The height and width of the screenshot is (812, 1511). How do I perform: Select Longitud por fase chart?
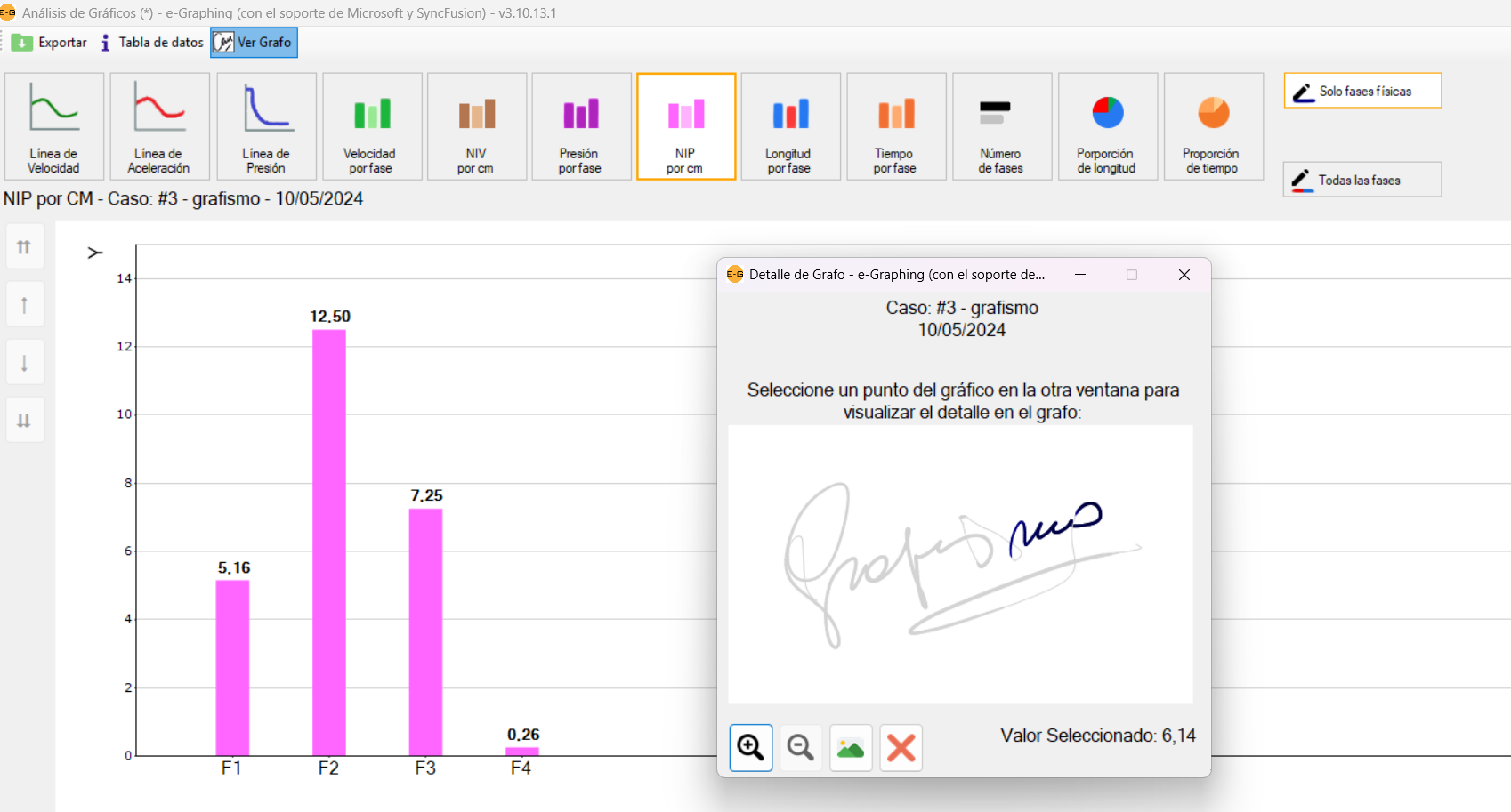pyautogui.click(x=789, y=127)
